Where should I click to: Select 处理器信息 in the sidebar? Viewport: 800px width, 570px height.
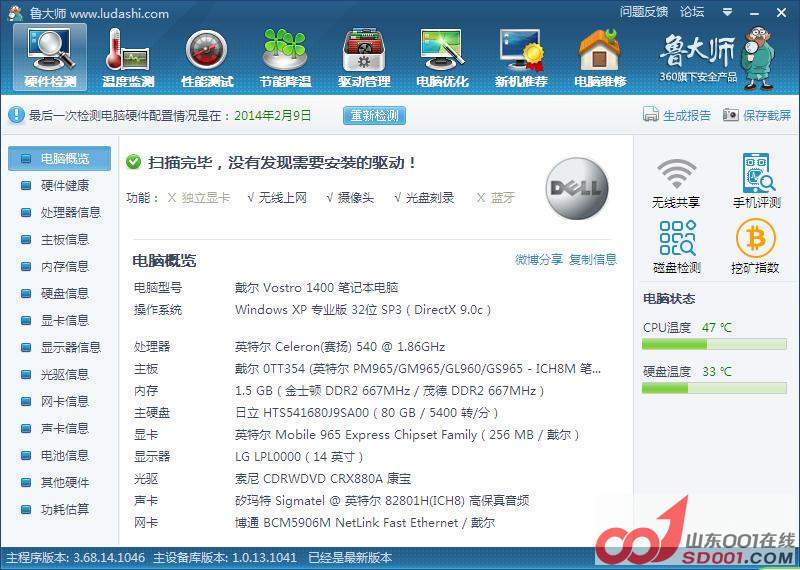click(70, 213)
